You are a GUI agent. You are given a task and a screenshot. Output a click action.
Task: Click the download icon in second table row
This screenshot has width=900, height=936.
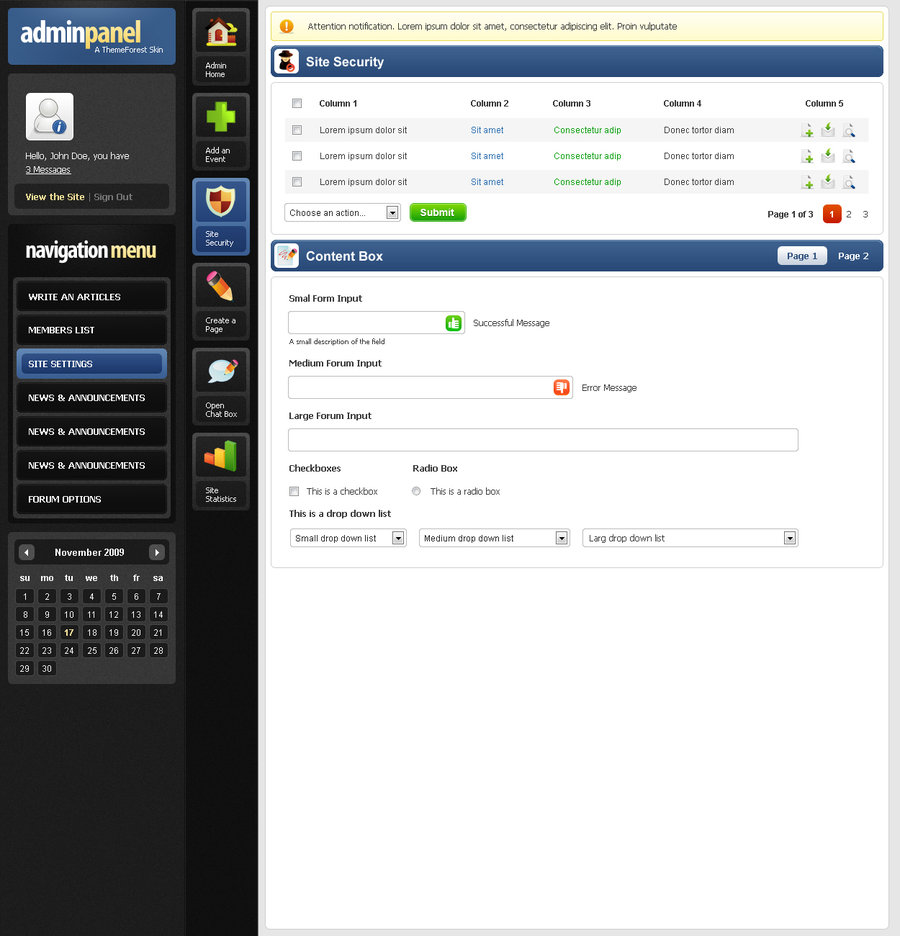click(x=828, y=156)
